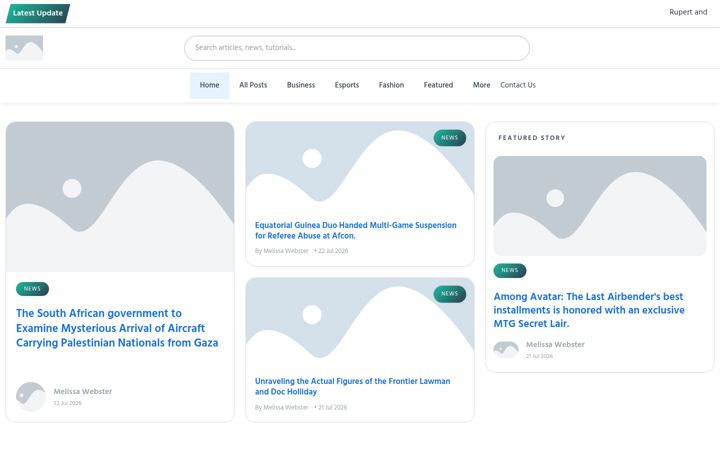This screenshot has width=720, height=450.
Task: Click Melissa Webster avatar on South African article
Action: (x=31, y=396)
